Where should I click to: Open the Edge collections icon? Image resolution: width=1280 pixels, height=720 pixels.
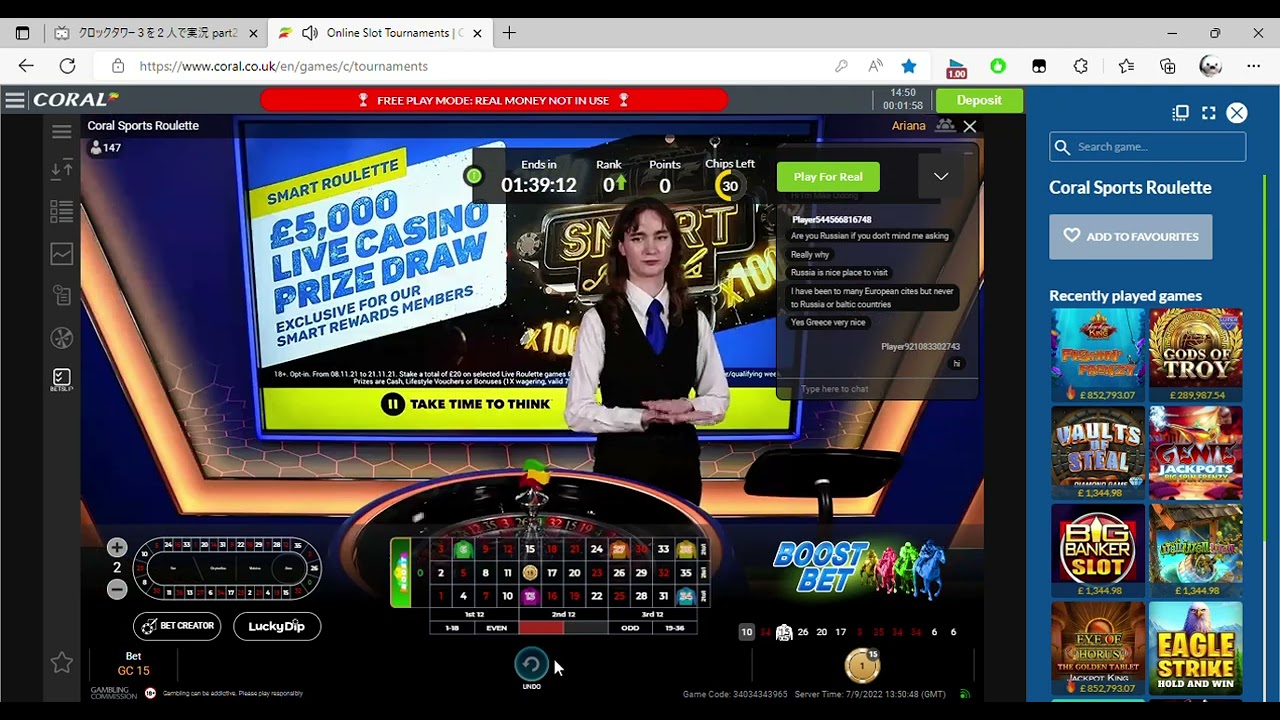1168,66
